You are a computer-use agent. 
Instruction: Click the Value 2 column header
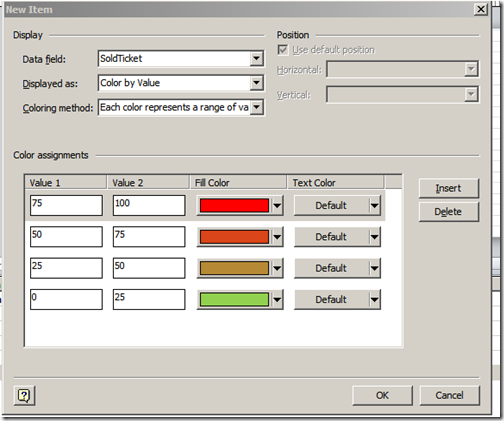(x=149, y=183)
